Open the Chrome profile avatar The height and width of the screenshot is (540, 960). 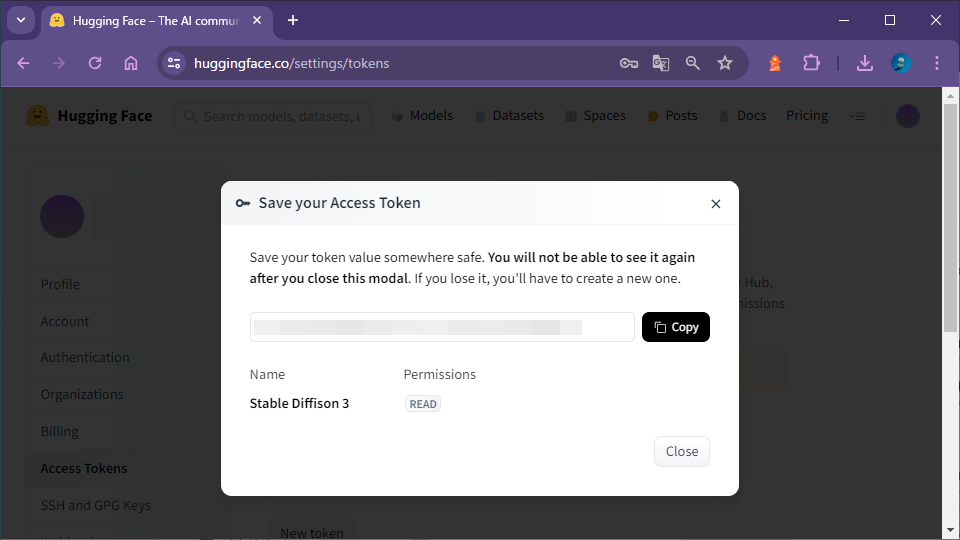coord(901,63)
